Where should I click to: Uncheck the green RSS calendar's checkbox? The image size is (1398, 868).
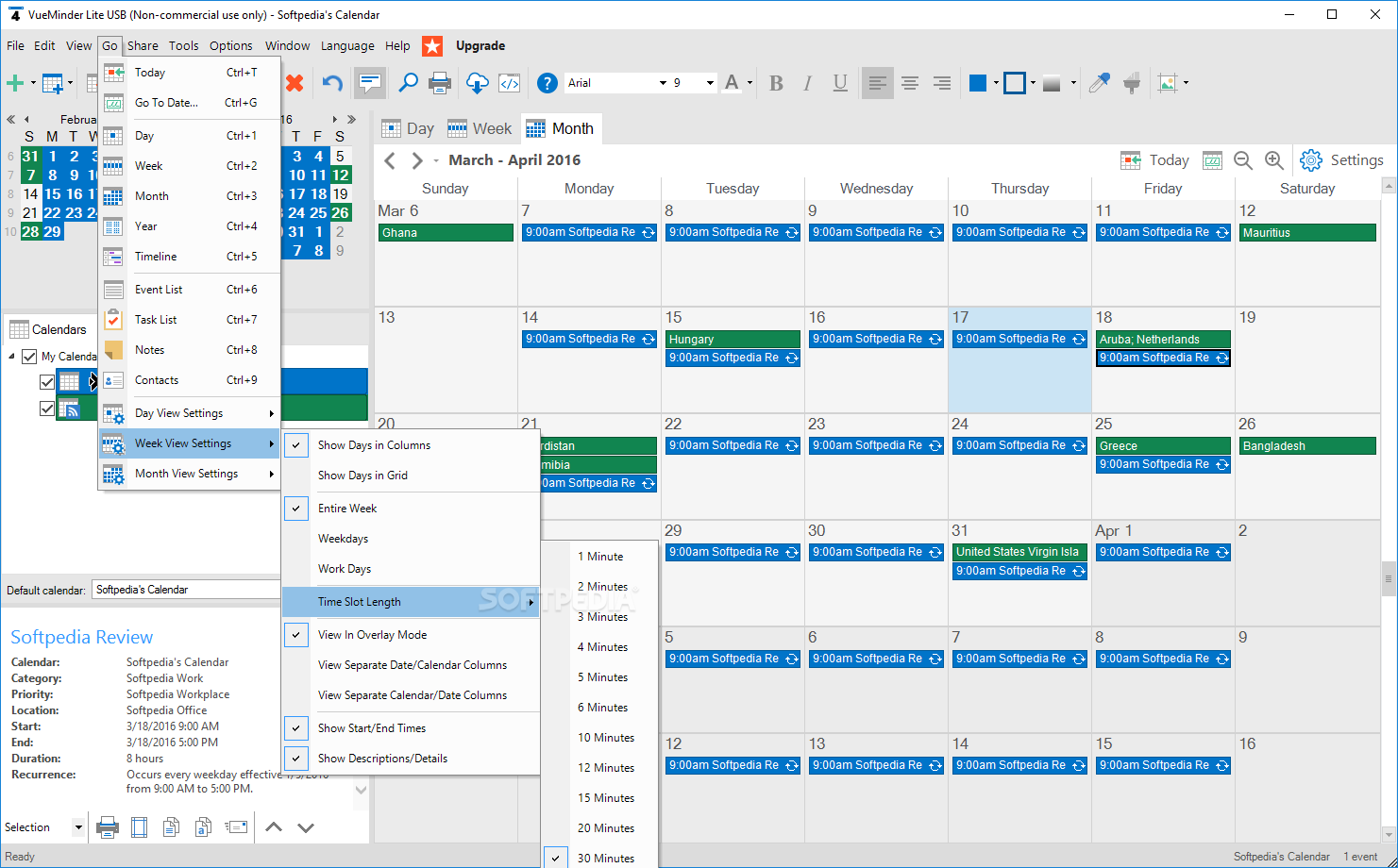point(47,409)
